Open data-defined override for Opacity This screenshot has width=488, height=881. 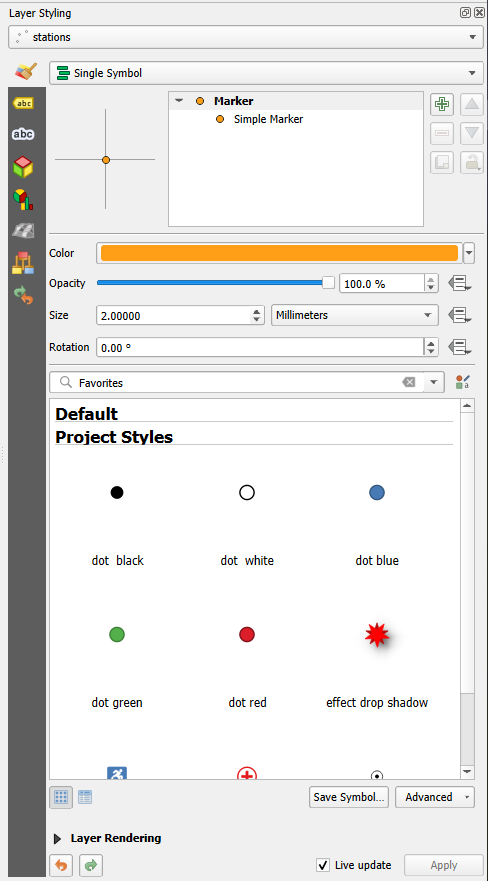coord(459,284)
